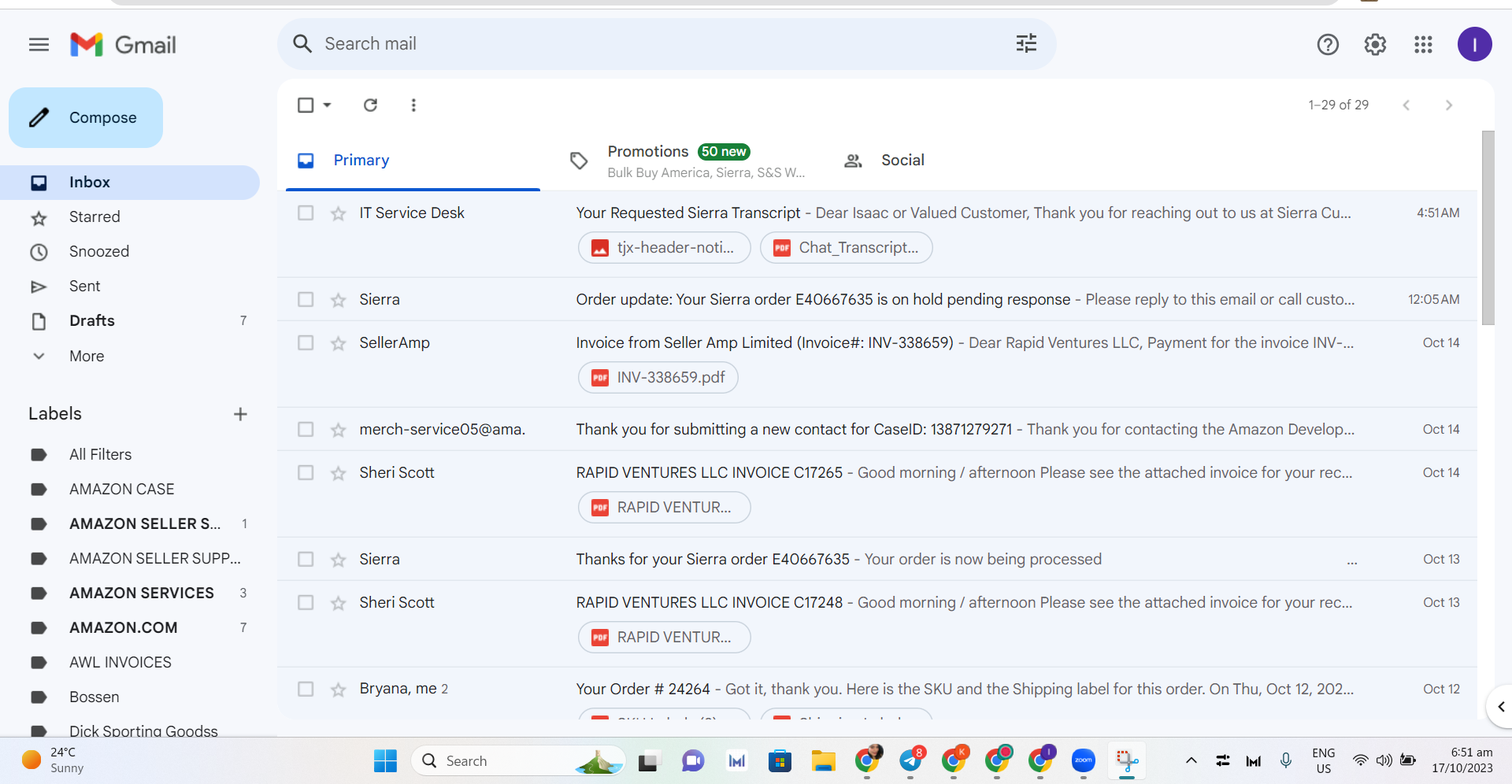The width and height of the screenshot is (1512, 784).
Task: Compose a new email
Action: click(x=86, y=117)
